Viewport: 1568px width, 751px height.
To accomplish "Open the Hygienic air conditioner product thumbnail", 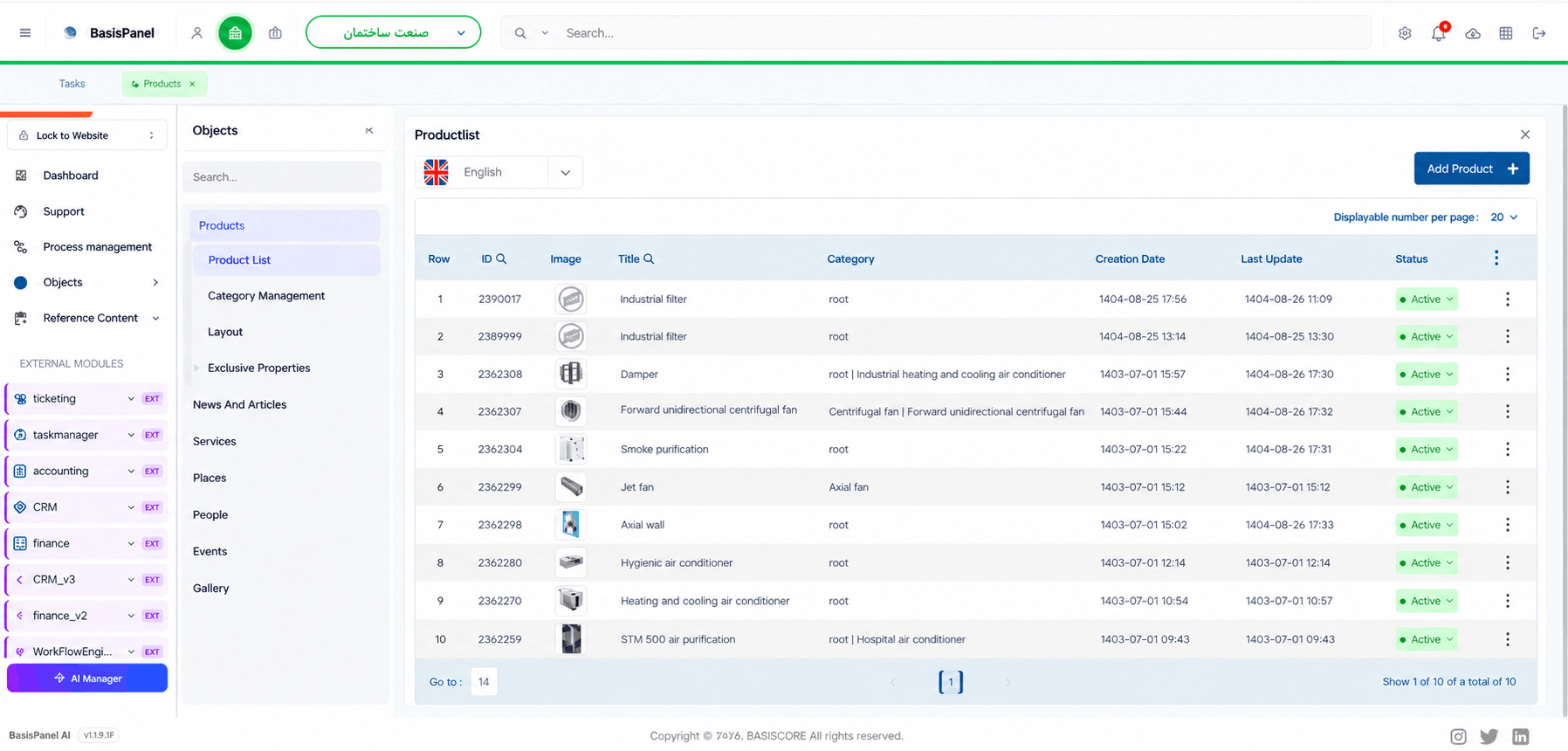I will coord(571,562).
